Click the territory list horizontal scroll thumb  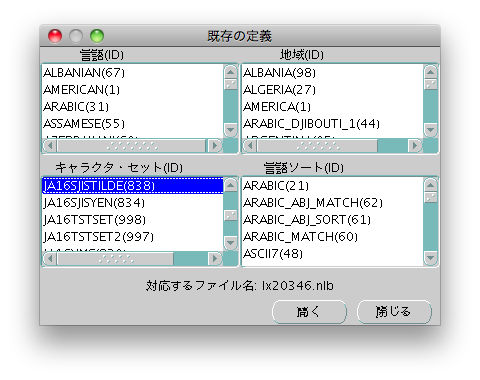point(317,146)
